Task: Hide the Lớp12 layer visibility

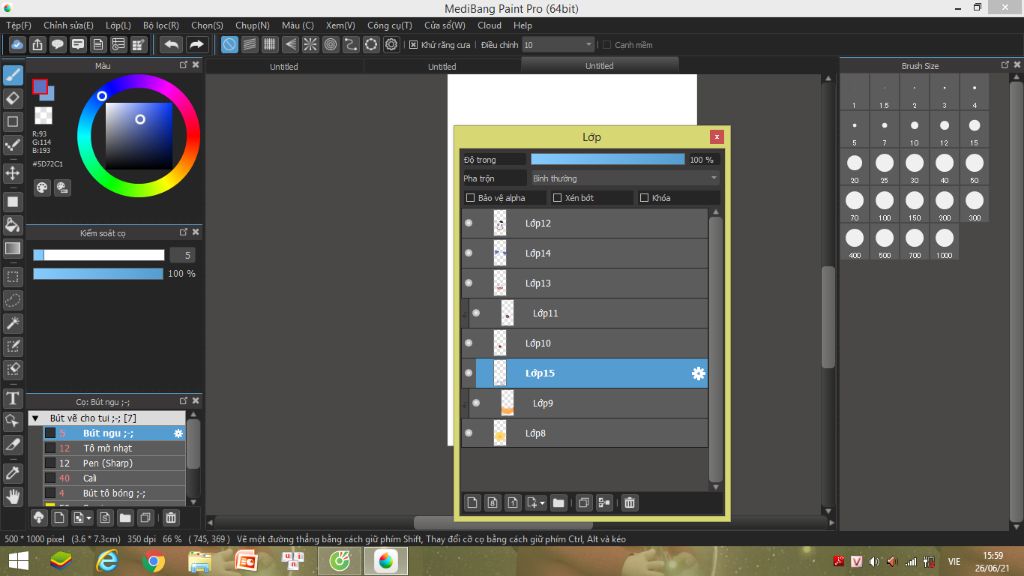Action: [468, 223]
